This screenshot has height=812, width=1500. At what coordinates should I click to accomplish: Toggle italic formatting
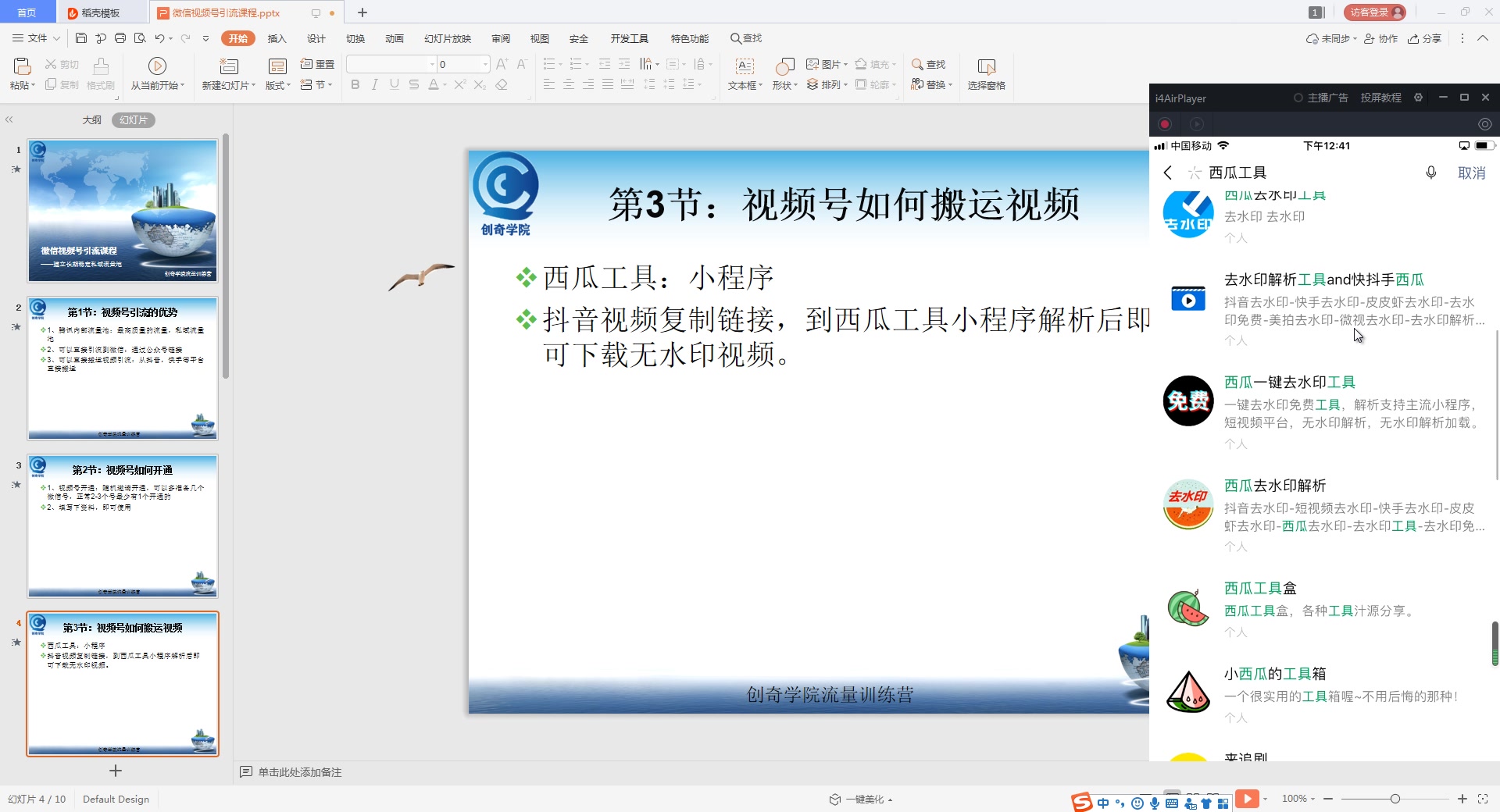coord(375,84)
